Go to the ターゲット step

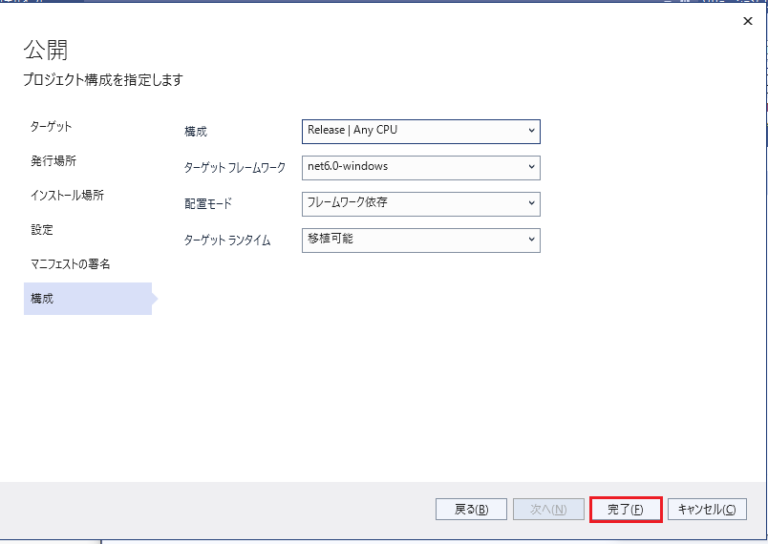tap(51, 126)
